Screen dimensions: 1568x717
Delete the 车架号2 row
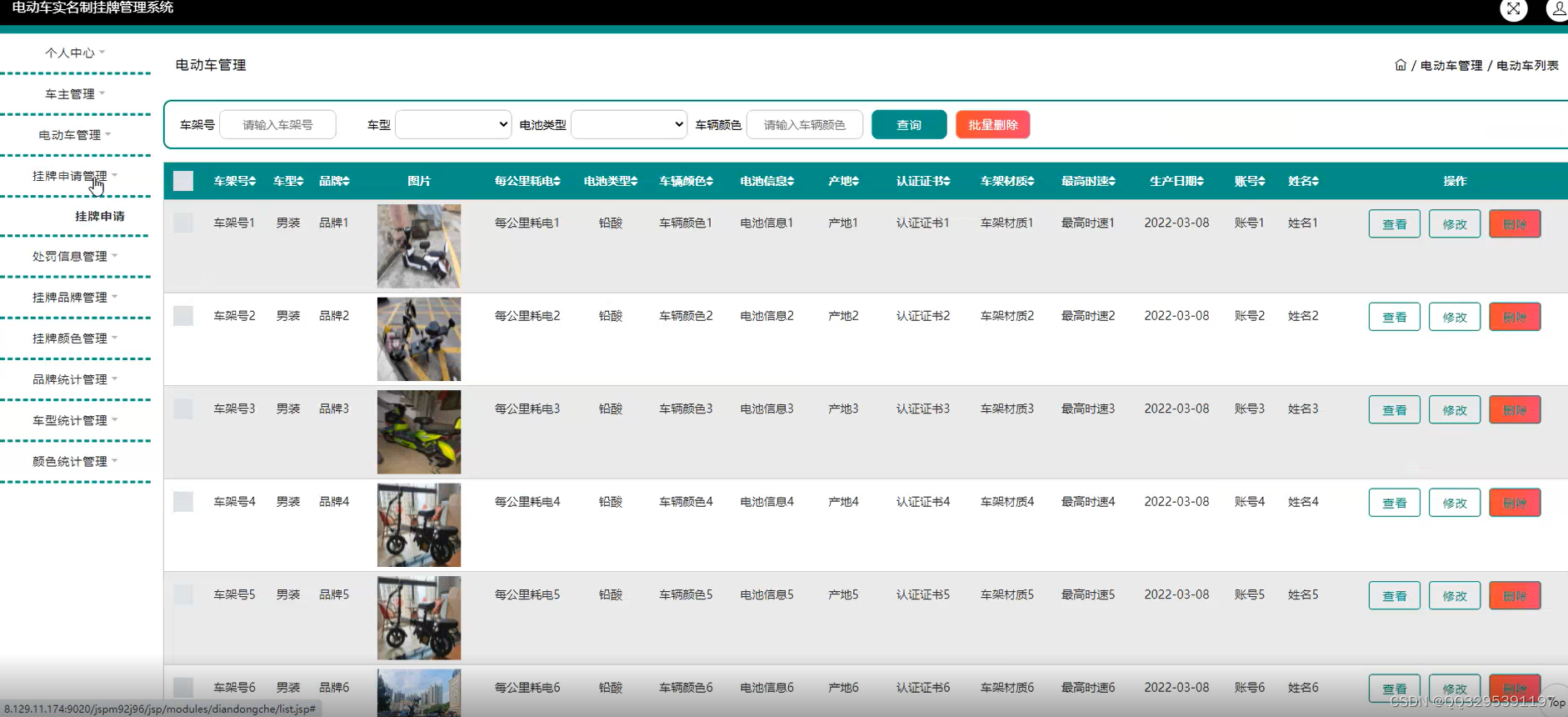tap(1515, 317)
